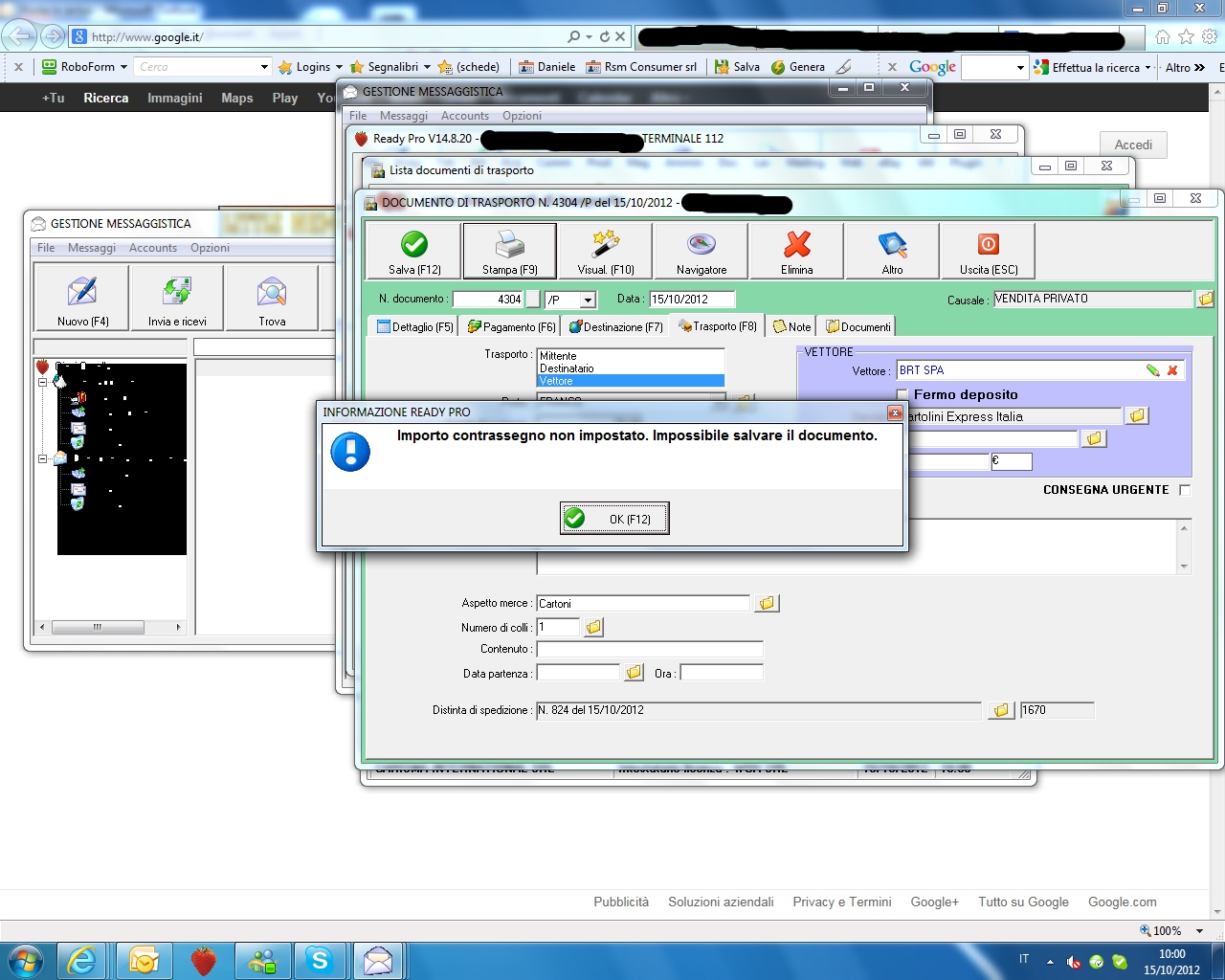
Task: Open the Note tab
Action: click(791, 326)
